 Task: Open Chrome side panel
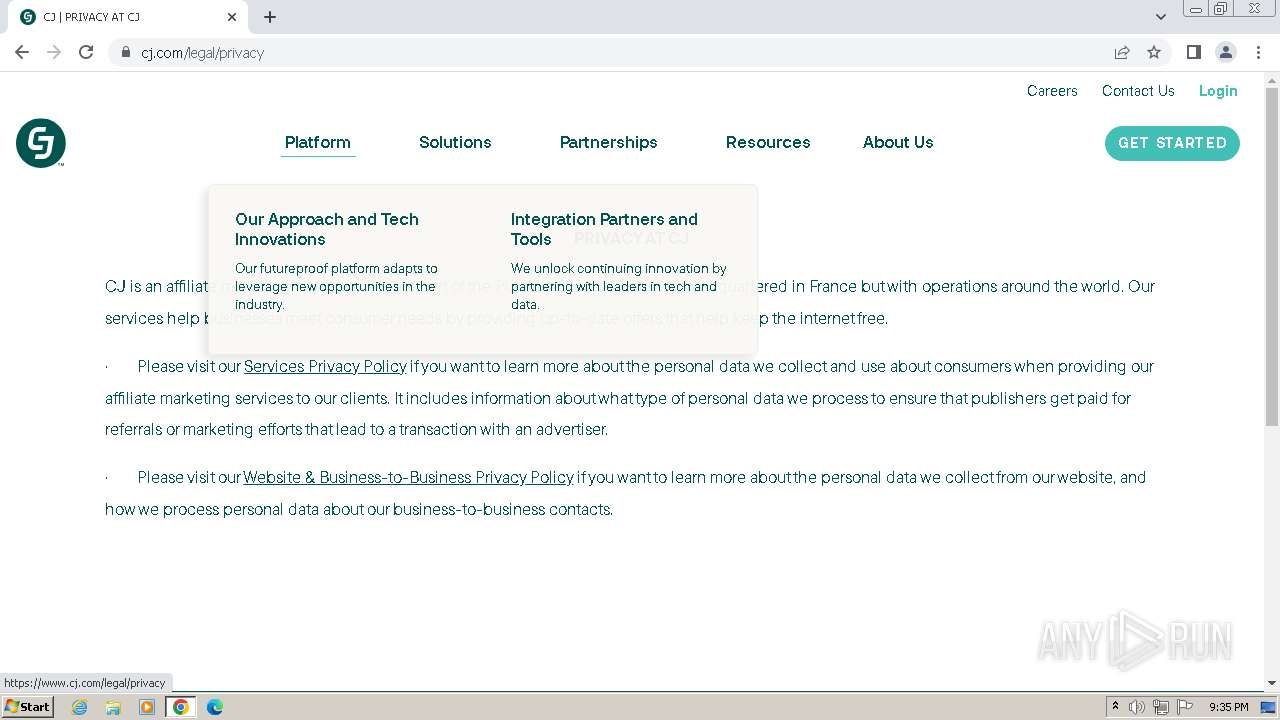(x=1193, y=52)
